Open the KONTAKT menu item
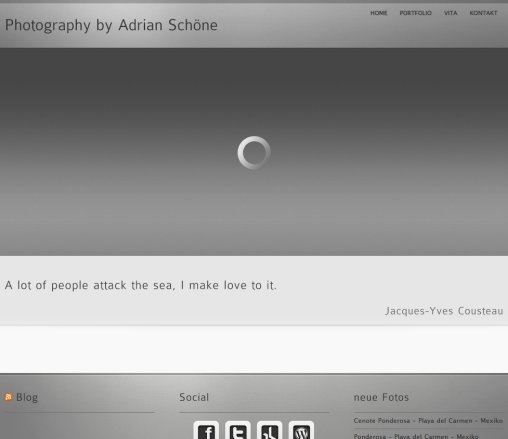The height and width of the screenshot is (439, 508). 483,13
